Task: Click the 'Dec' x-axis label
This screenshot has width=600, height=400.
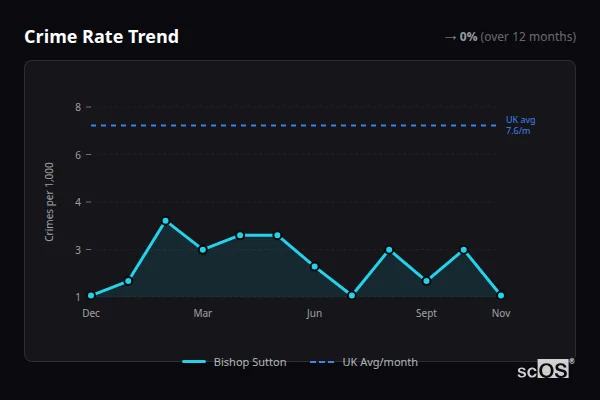Action: click(91, 313)
